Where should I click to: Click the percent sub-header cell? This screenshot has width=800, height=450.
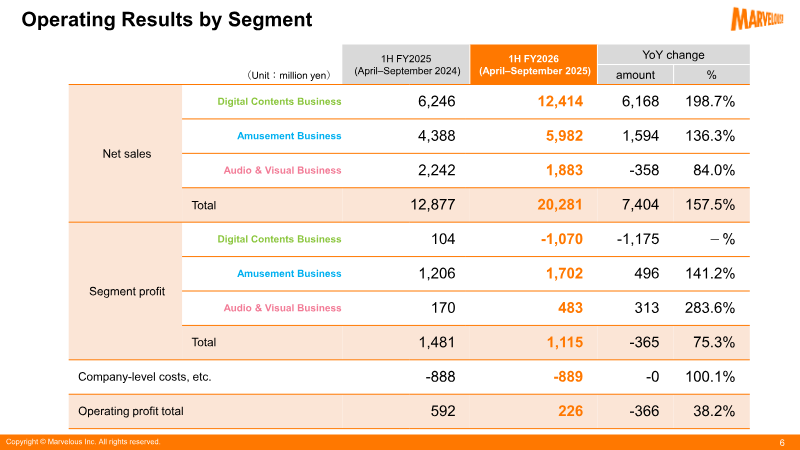pos(712,75)
